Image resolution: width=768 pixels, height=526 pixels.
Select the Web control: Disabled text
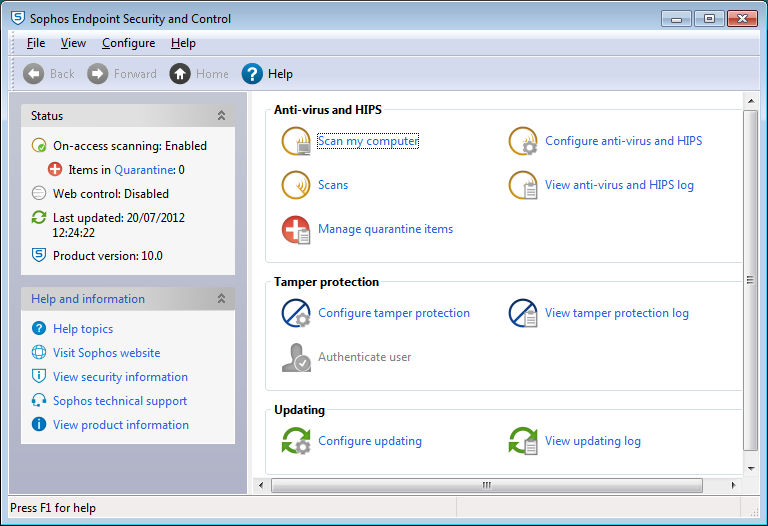tap(111, 194)
